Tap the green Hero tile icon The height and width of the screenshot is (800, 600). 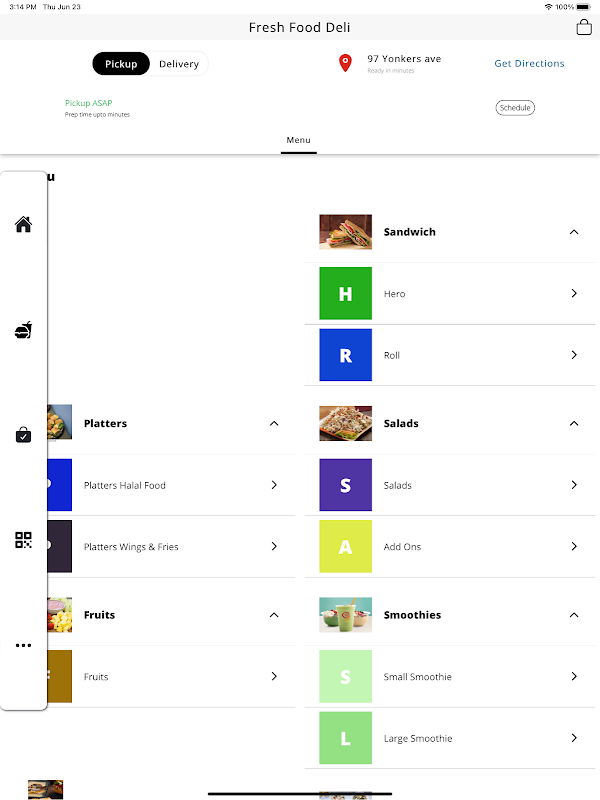(x=345, y=294)
